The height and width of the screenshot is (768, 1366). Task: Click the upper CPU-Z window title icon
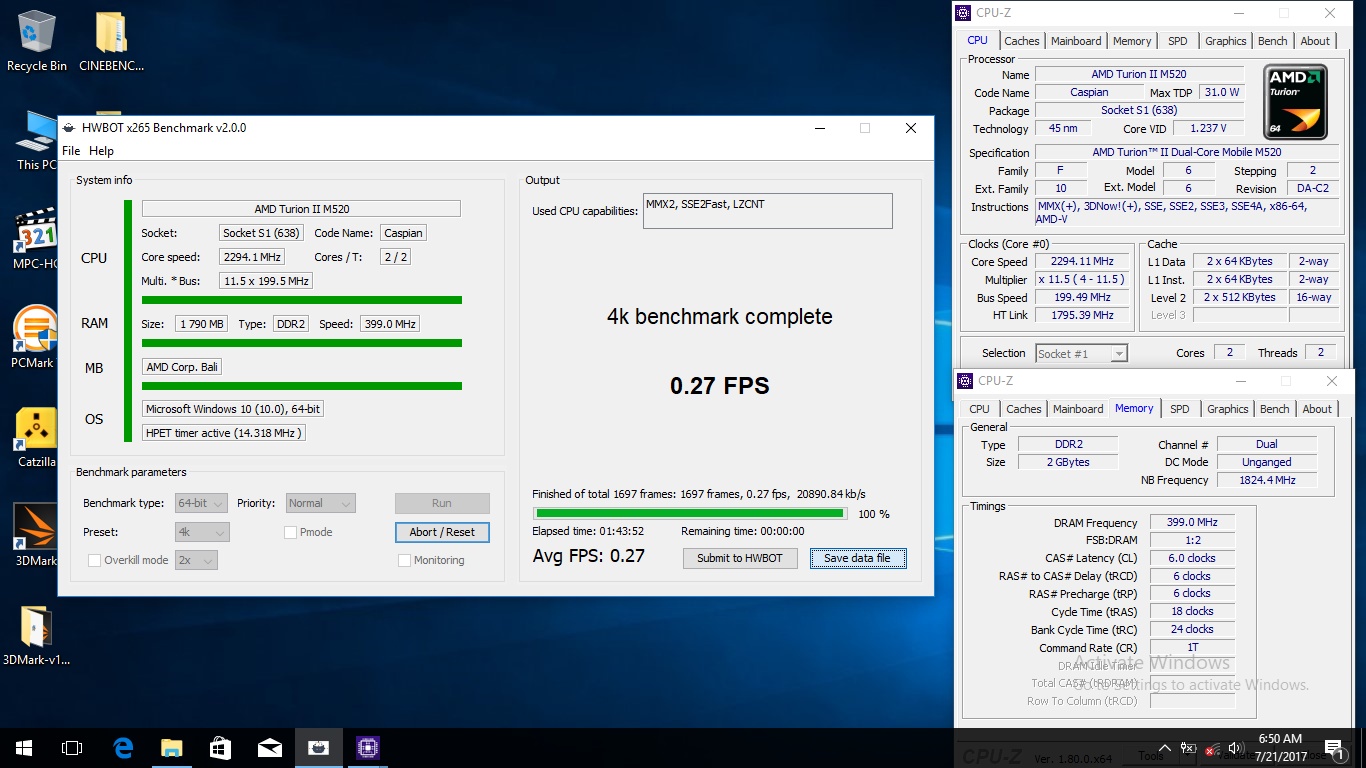point(963,13)
